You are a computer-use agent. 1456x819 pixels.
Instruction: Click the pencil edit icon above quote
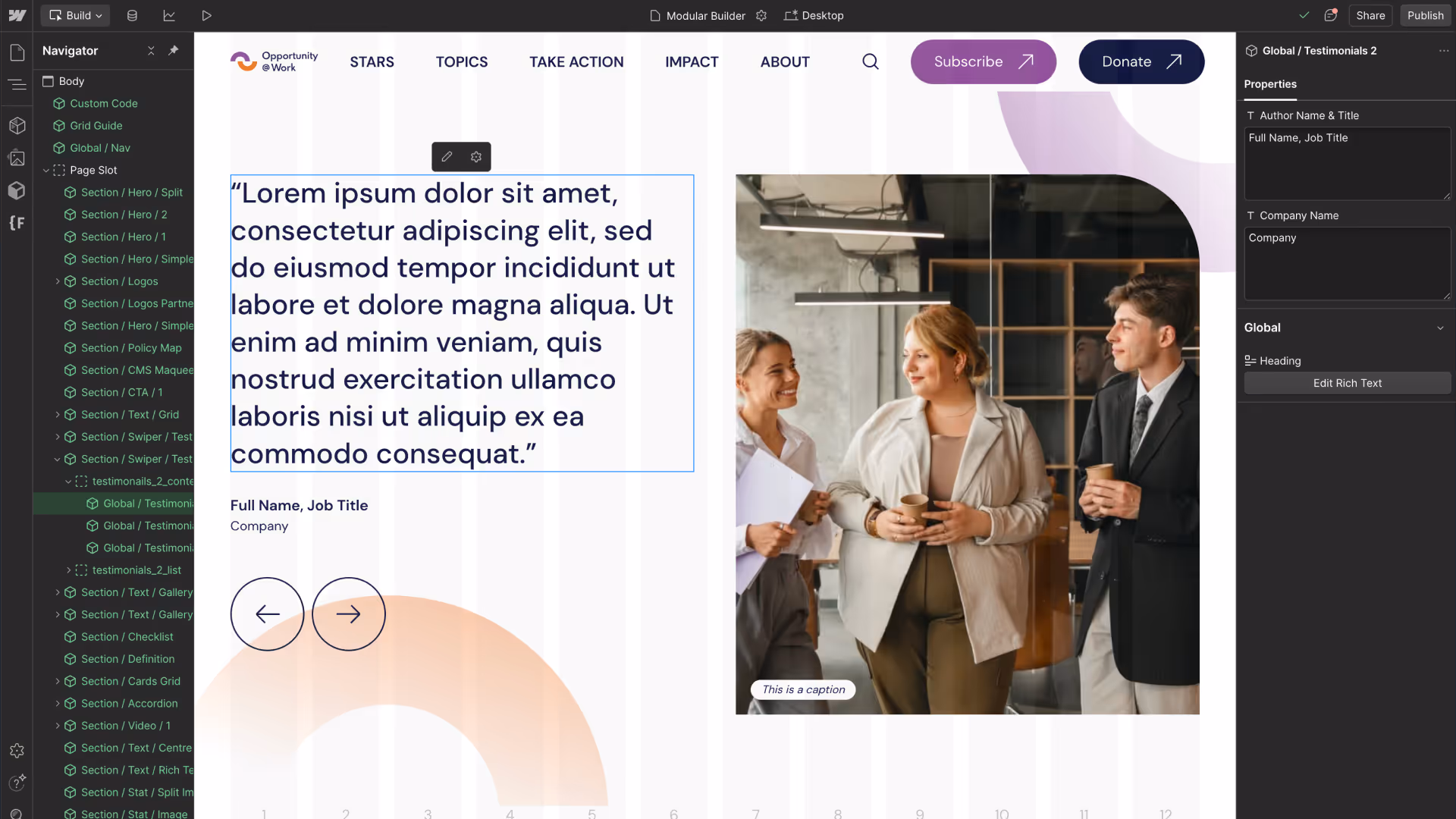coord(447,156)
